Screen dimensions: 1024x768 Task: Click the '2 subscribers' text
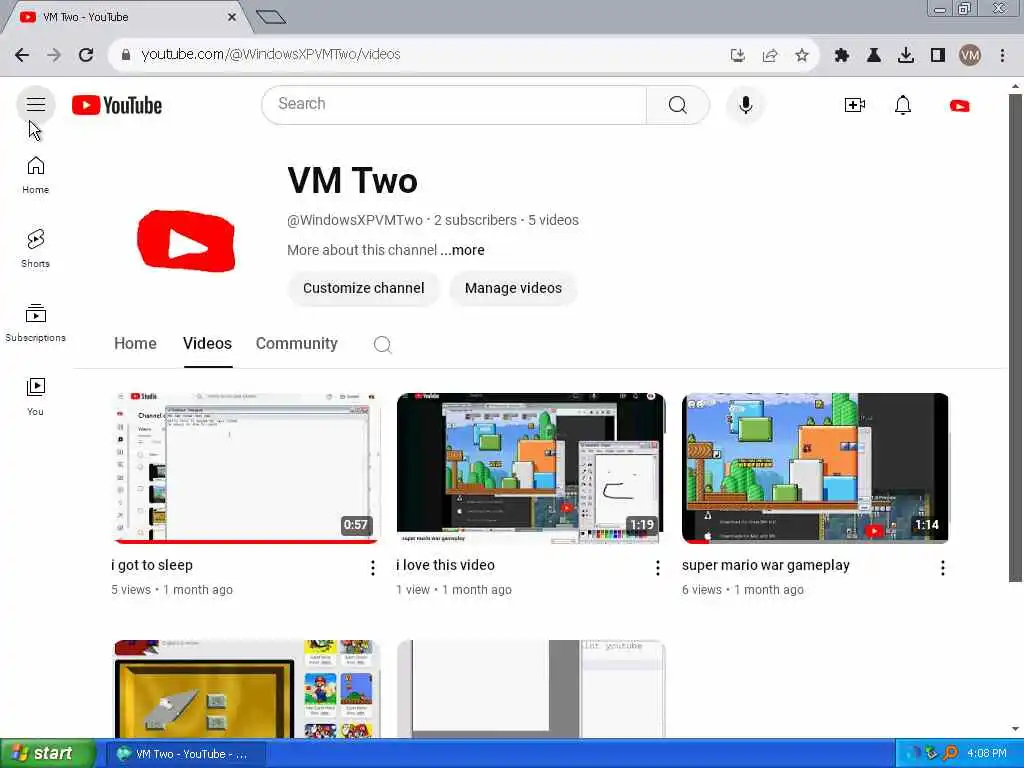[x=475, y=220]
